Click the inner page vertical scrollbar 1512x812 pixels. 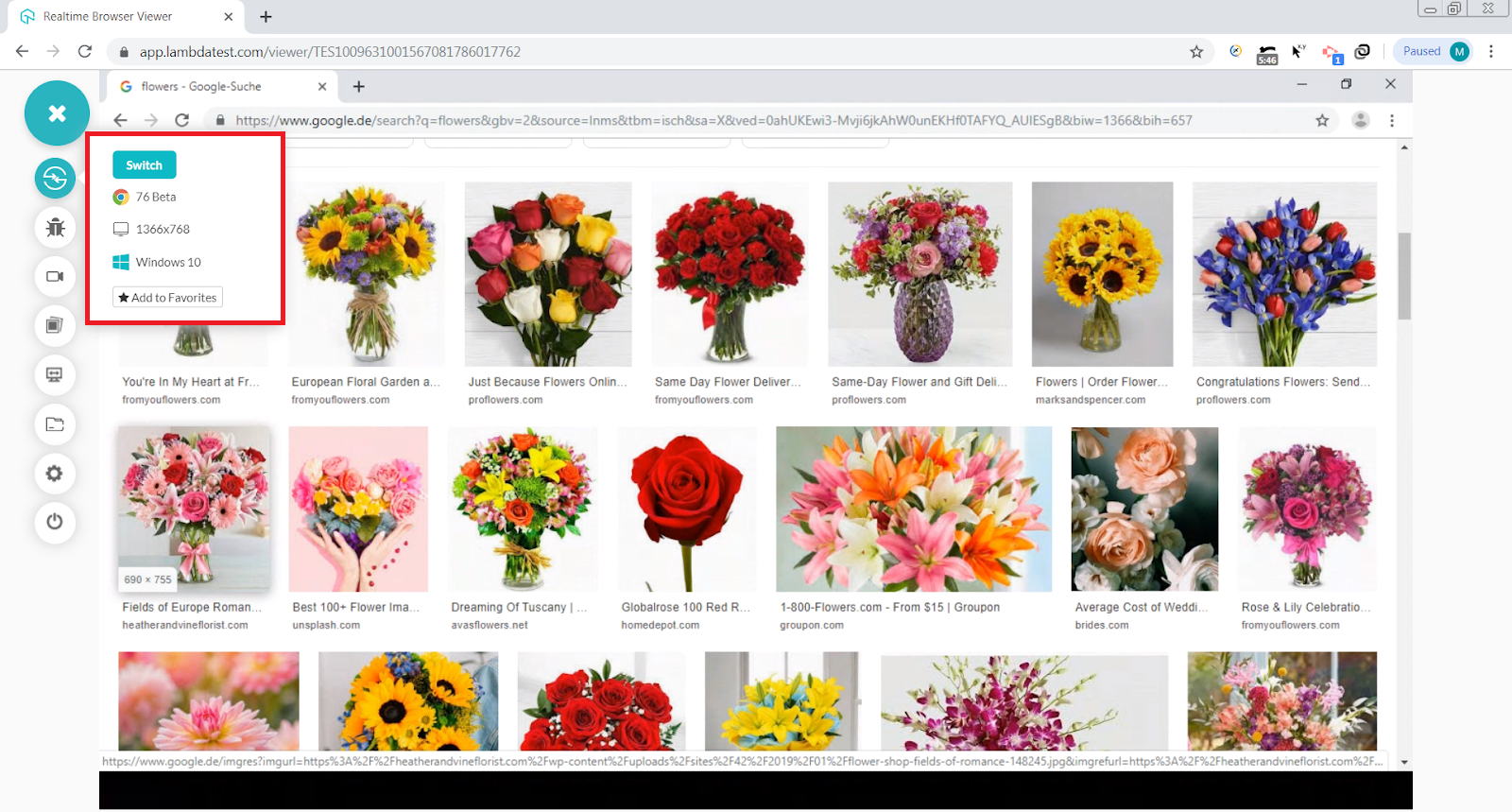(1404, 276)
